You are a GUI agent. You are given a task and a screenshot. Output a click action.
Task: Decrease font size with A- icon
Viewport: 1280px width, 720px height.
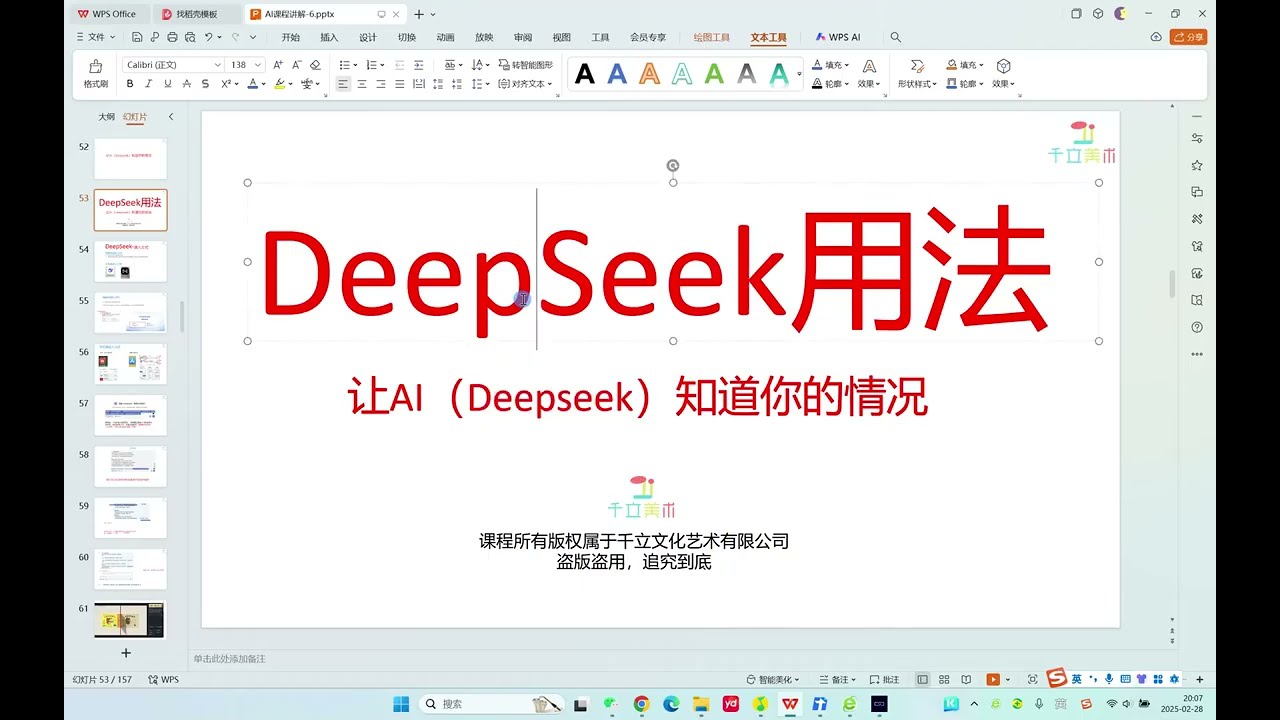pos(297,65)
